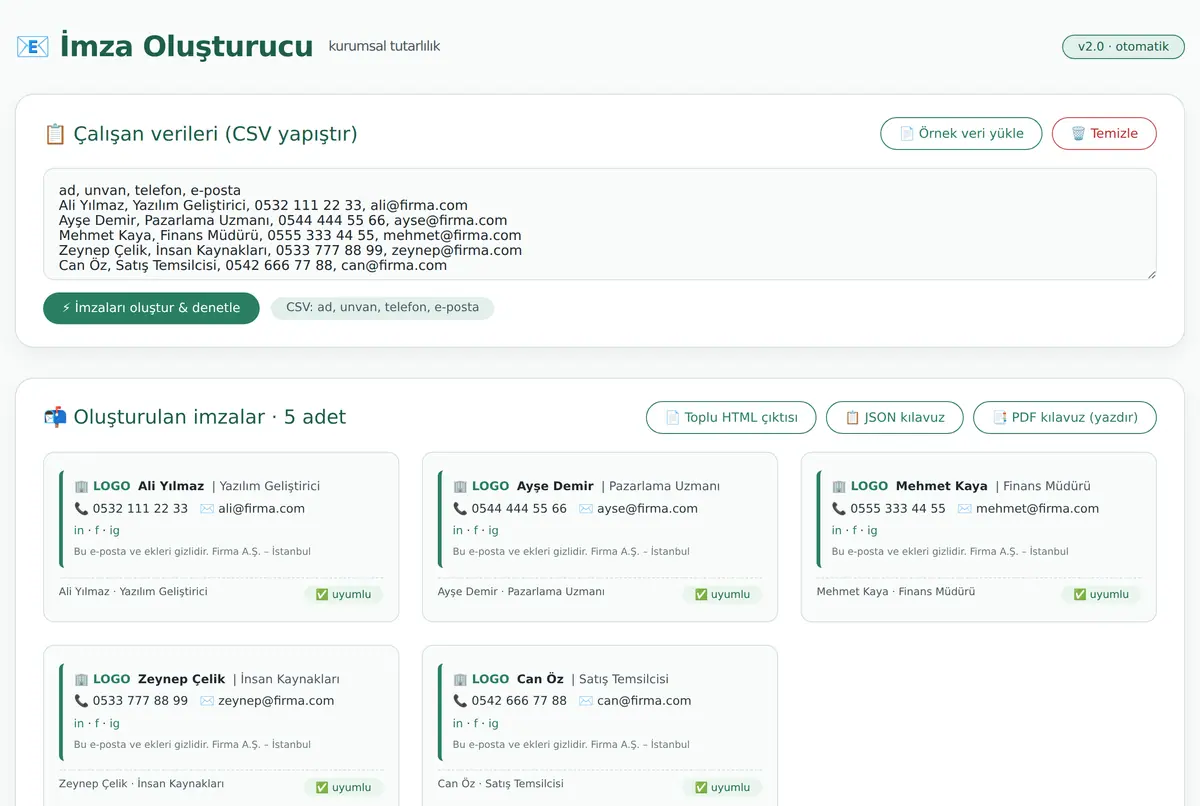
Task: Click the phone icon in Ali Yılmaz's signature
Action: coord(81,508)
